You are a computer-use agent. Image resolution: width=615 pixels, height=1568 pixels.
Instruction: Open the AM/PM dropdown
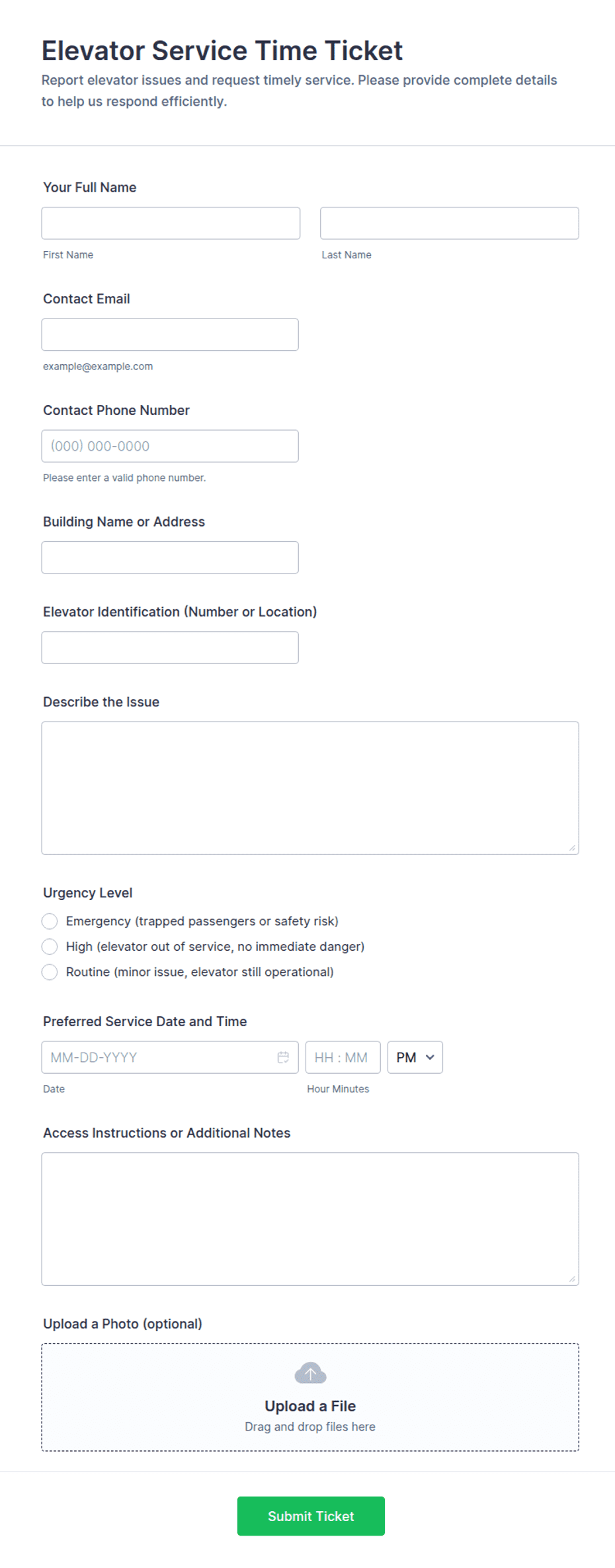(x=415, y=1057)
